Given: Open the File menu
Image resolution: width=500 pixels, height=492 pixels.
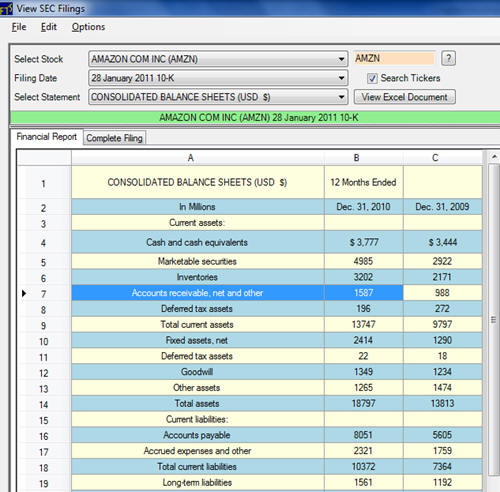Looking at the screenshot, I should (x=19, y=27).
